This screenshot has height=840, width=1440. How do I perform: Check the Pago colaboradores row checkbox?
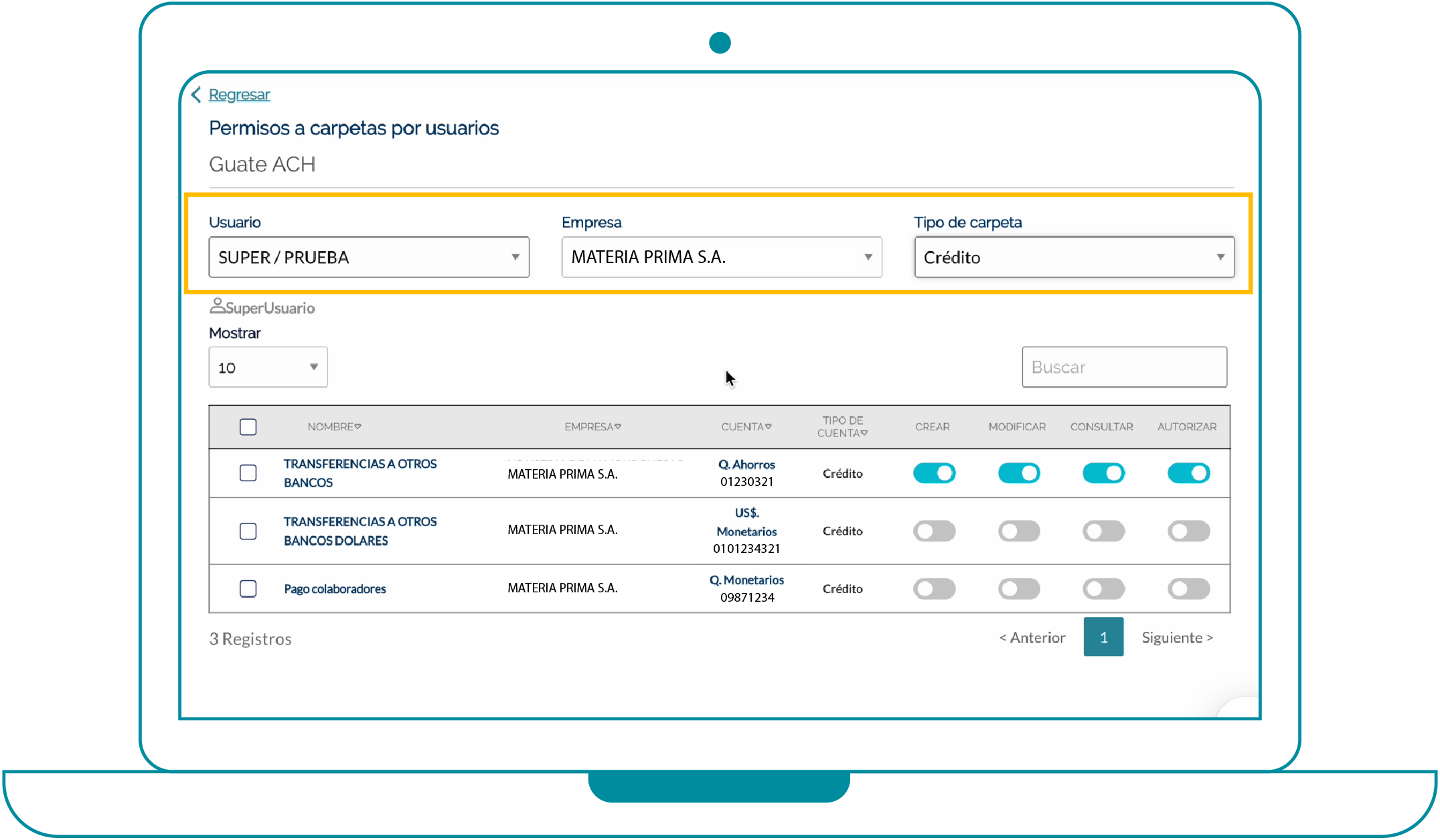pyautogui.click(x=248, y=588)
